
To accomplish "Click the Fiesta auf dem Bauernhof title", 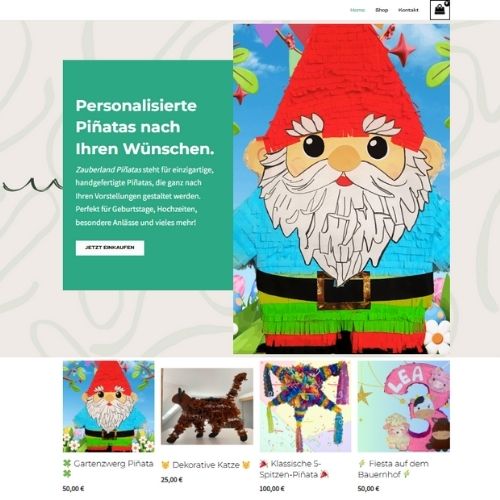I will tap(393, 469).
